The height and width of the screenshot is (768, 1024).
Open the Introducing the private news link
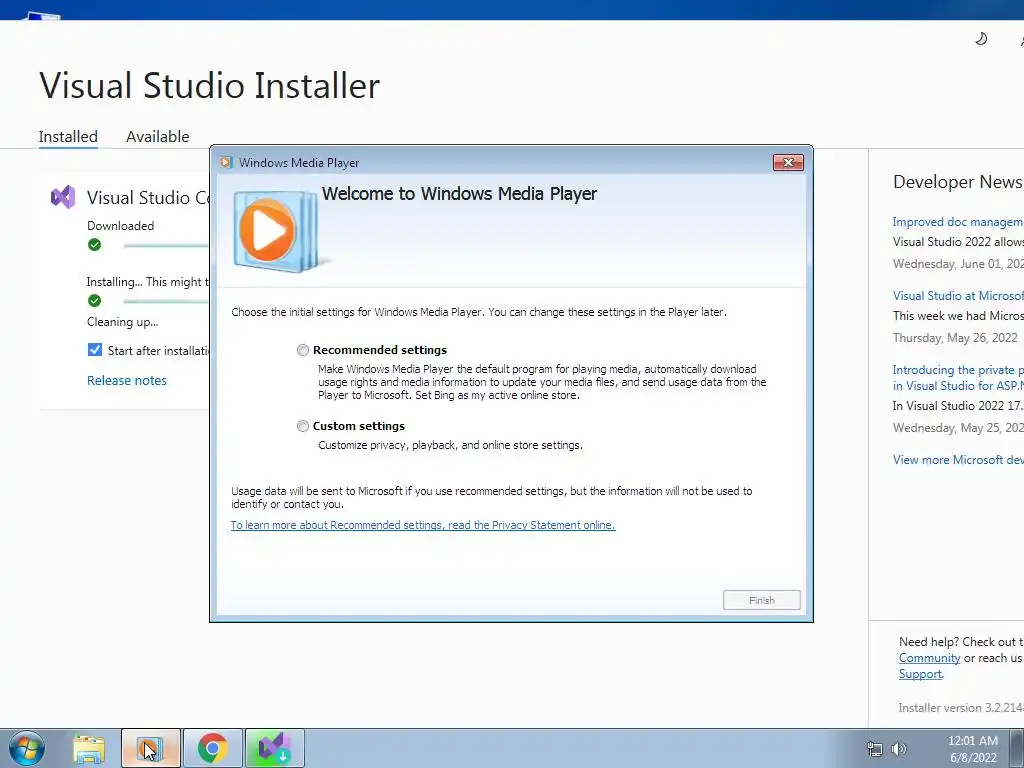pos(958,377)
